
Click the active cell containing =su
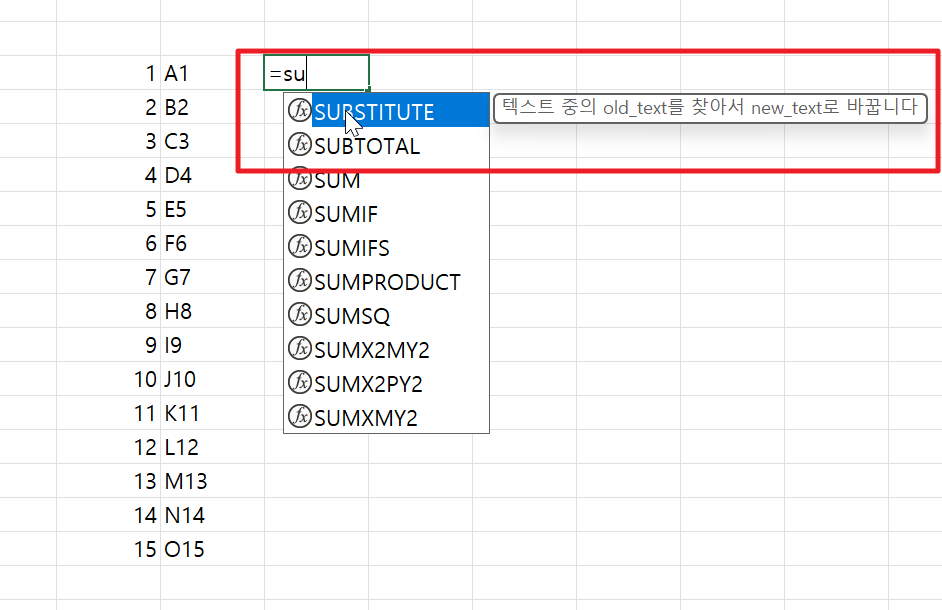tap(317, 73)
